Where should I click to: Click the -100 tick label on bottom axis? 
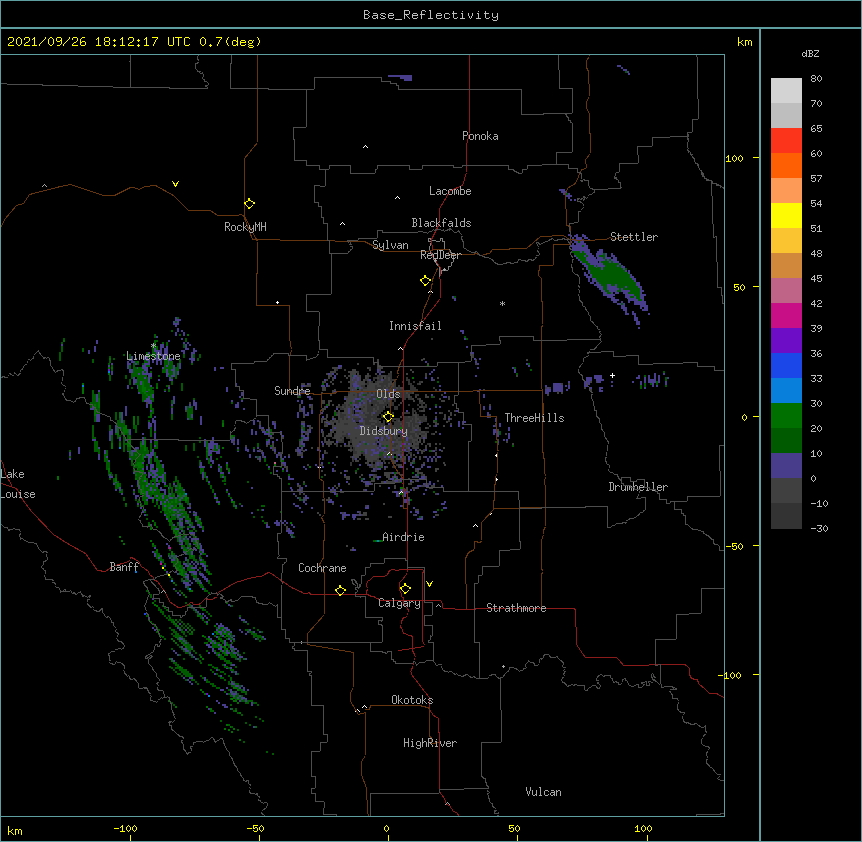(125, 828)
